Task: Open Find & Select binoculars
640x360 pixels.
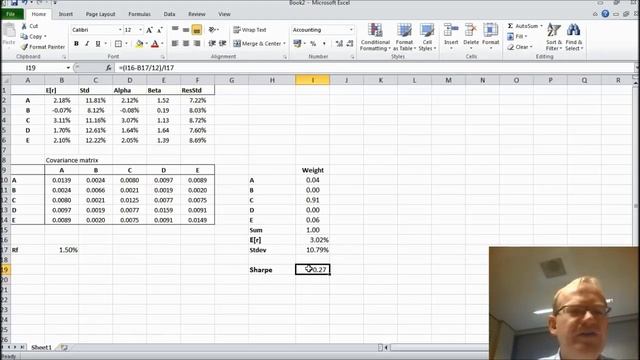Action: pos(573,37)
